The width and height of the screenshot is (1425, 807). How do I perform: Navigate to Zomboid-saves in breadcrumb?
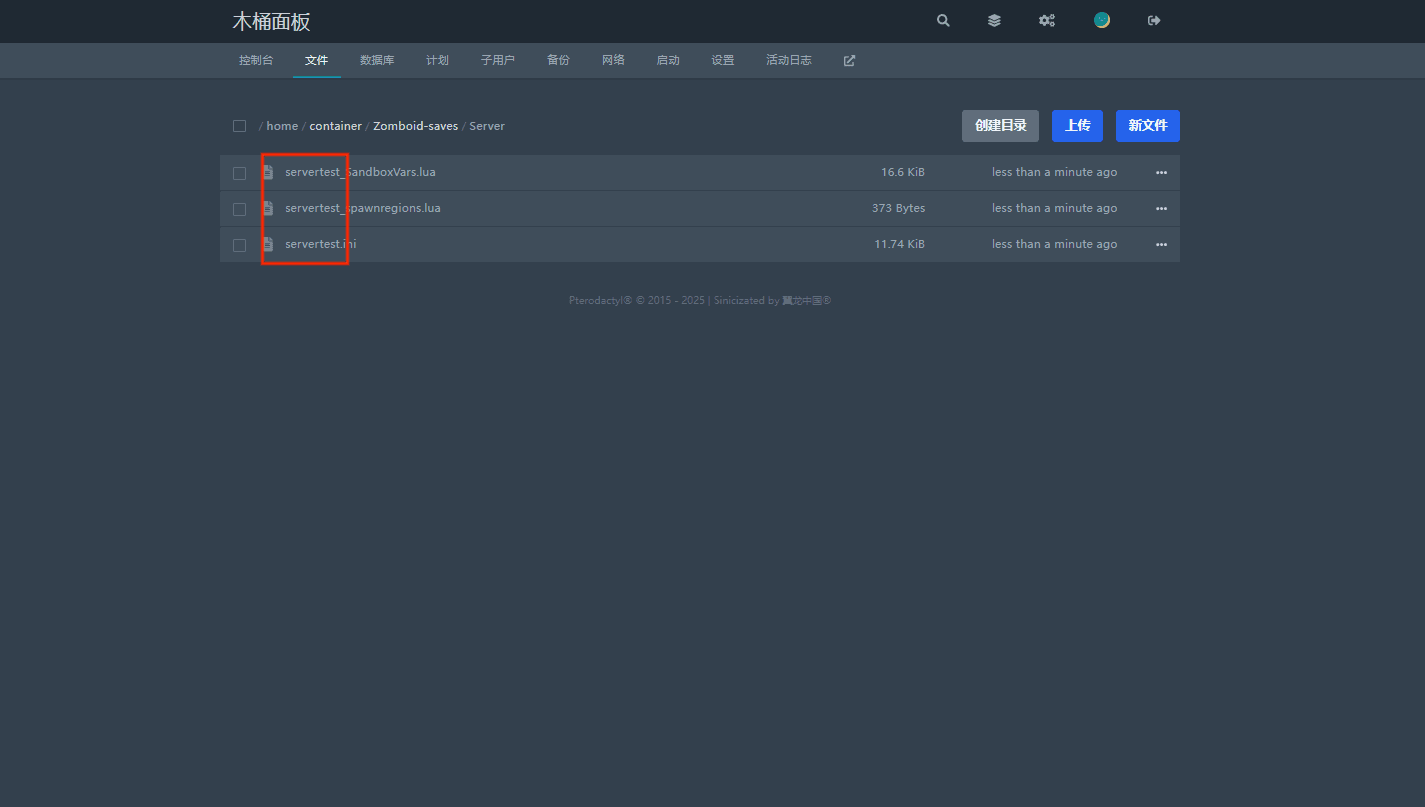tap(415, 126)
